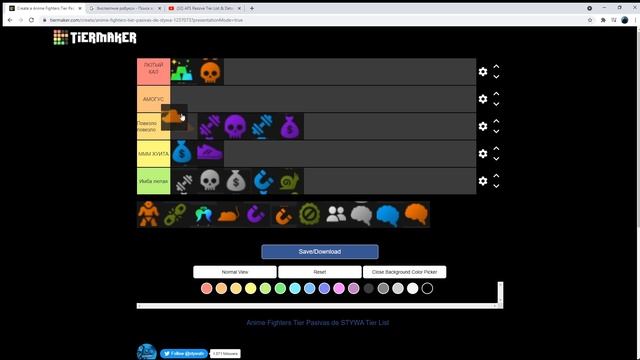The width and height of the screenshot is (640, 360).
Task: Open a new browser tab
Action: pos(252,8)
